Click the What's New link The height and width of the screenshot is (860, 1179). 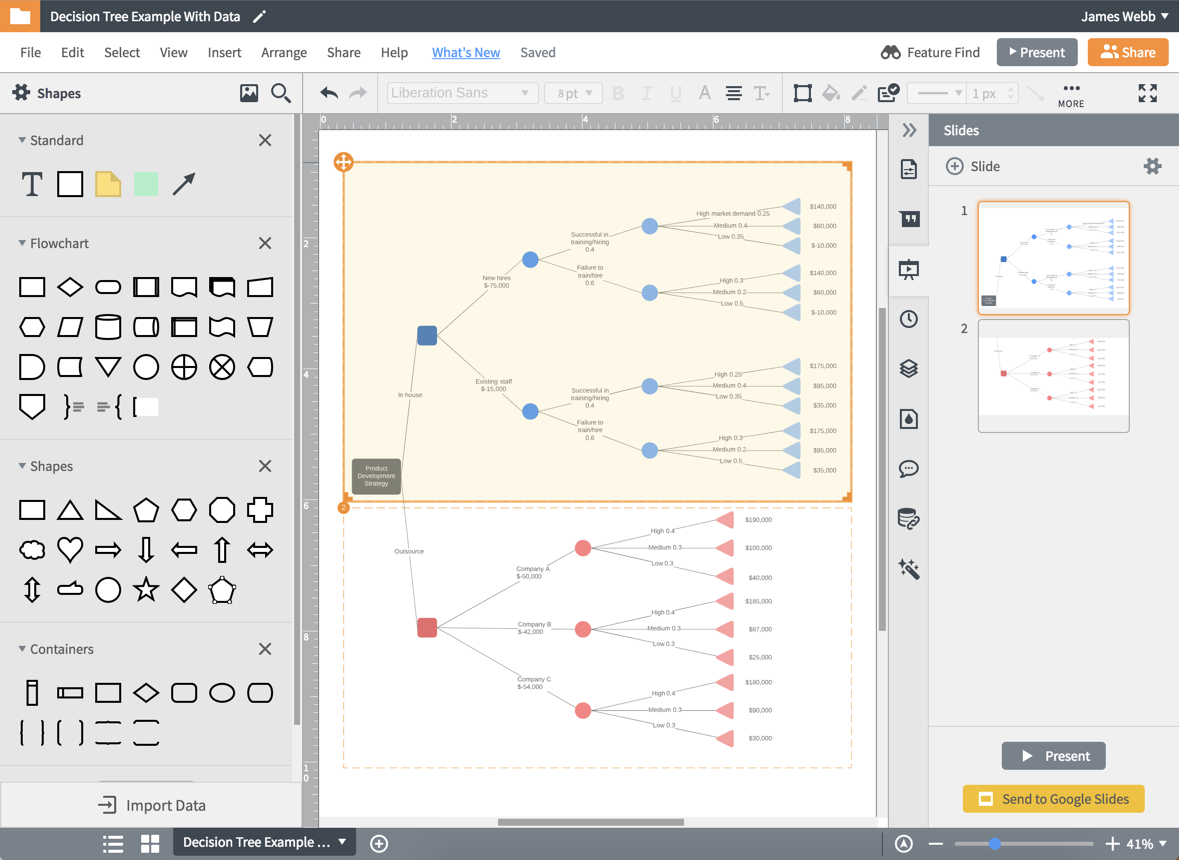pos(466,53)
